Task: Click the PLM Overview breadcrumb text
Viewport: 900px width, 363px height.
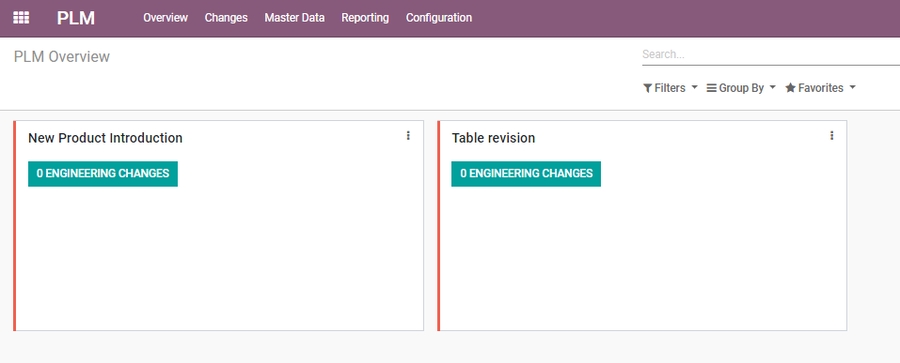Action: point(61,57)
